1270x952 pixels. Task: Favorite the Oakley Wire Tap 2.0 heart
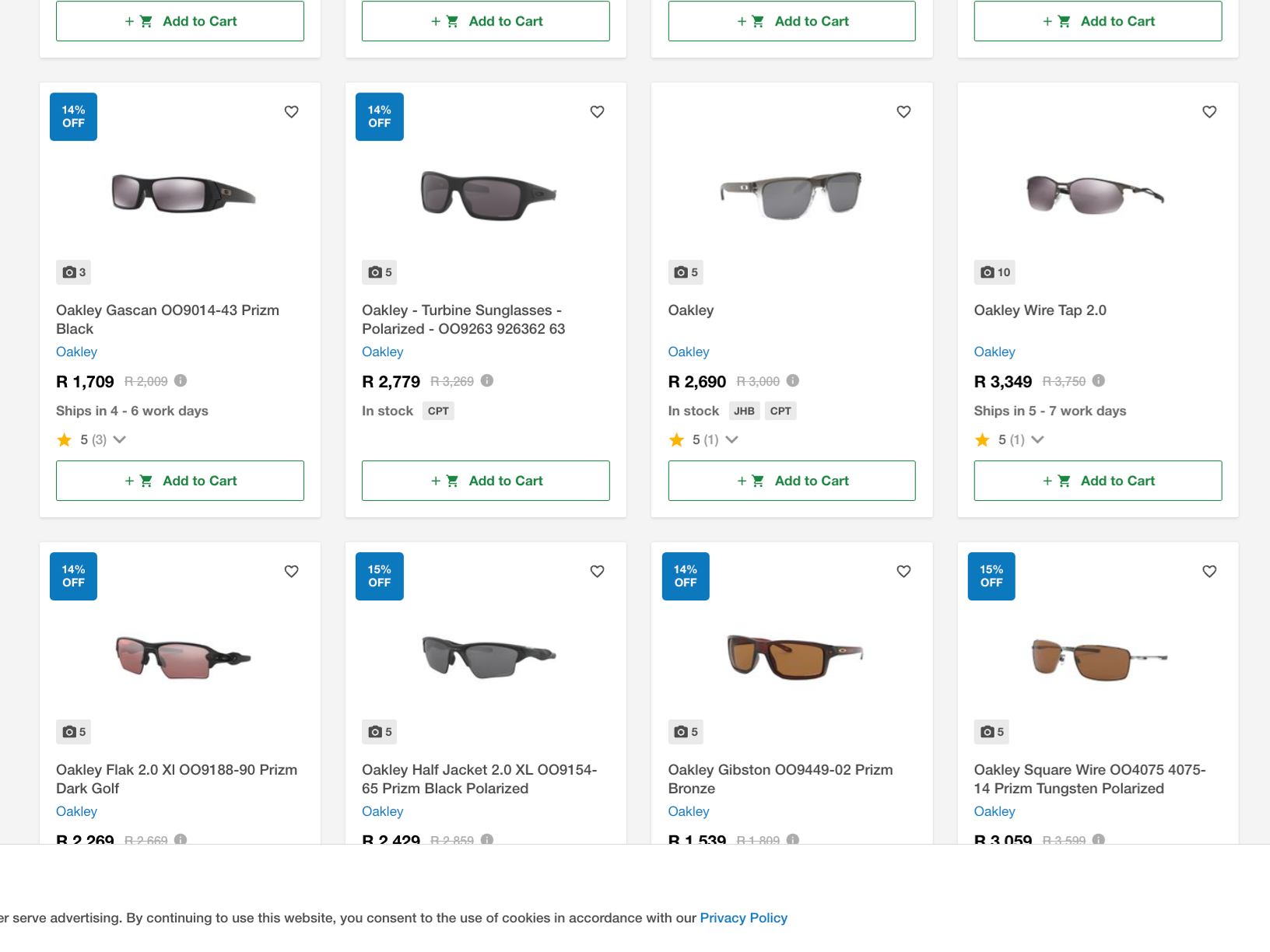[x=1209, y=112]
